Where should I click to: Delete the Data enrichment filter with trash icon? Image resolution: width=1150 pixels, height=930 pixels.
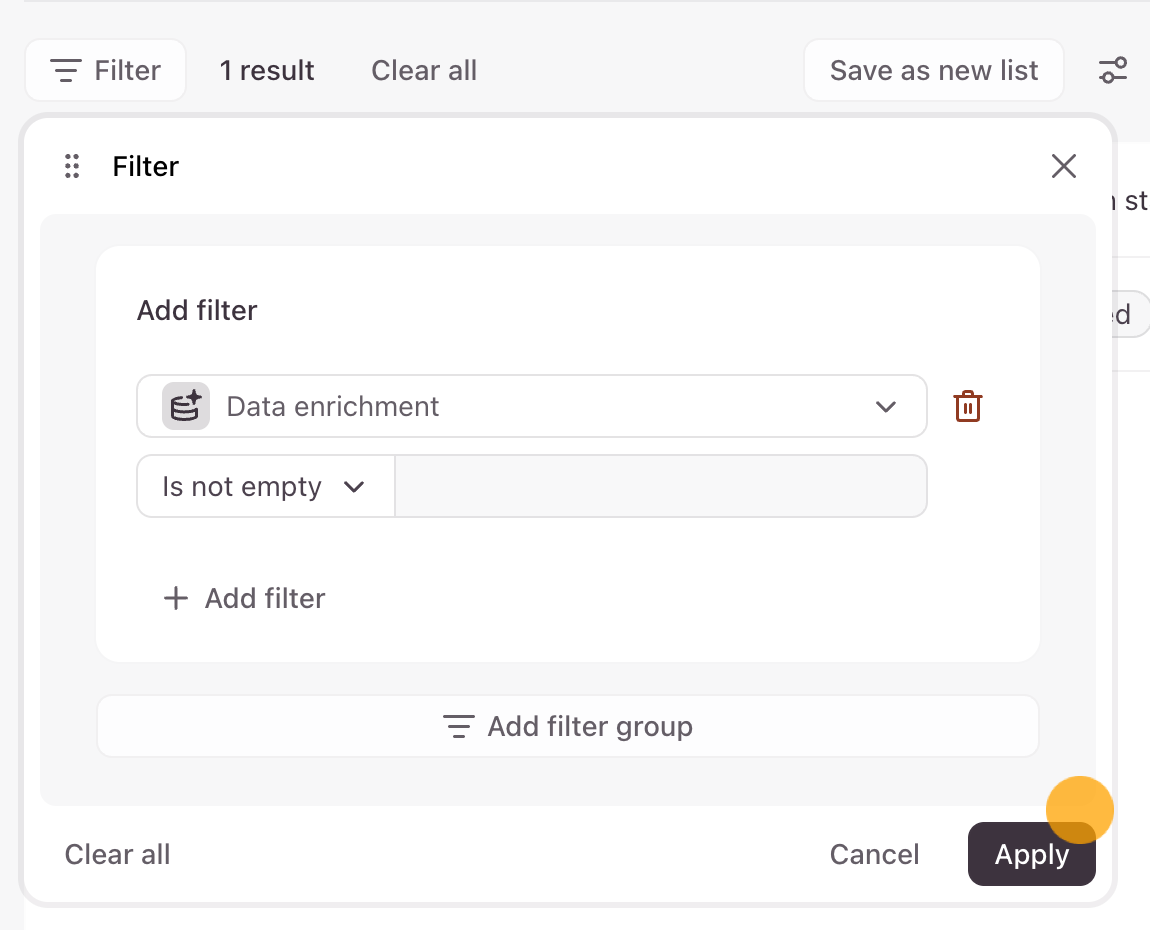pyautogui.click(x=968, y=407)
